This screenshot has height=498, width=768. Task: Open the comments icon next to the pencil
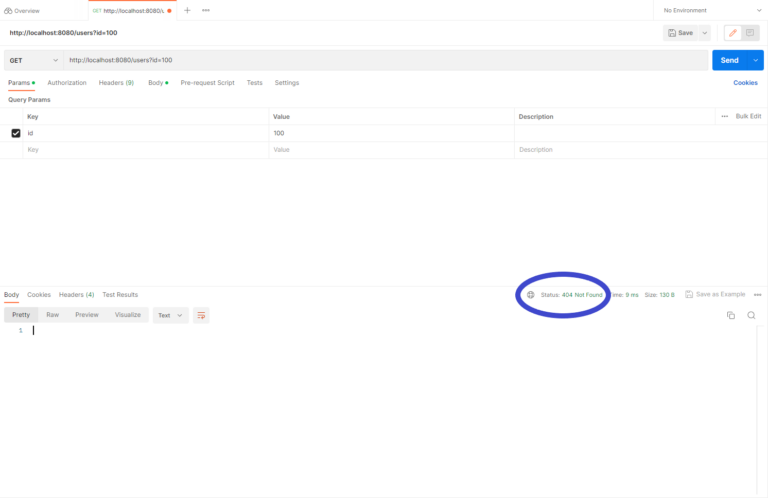(751, 33)
